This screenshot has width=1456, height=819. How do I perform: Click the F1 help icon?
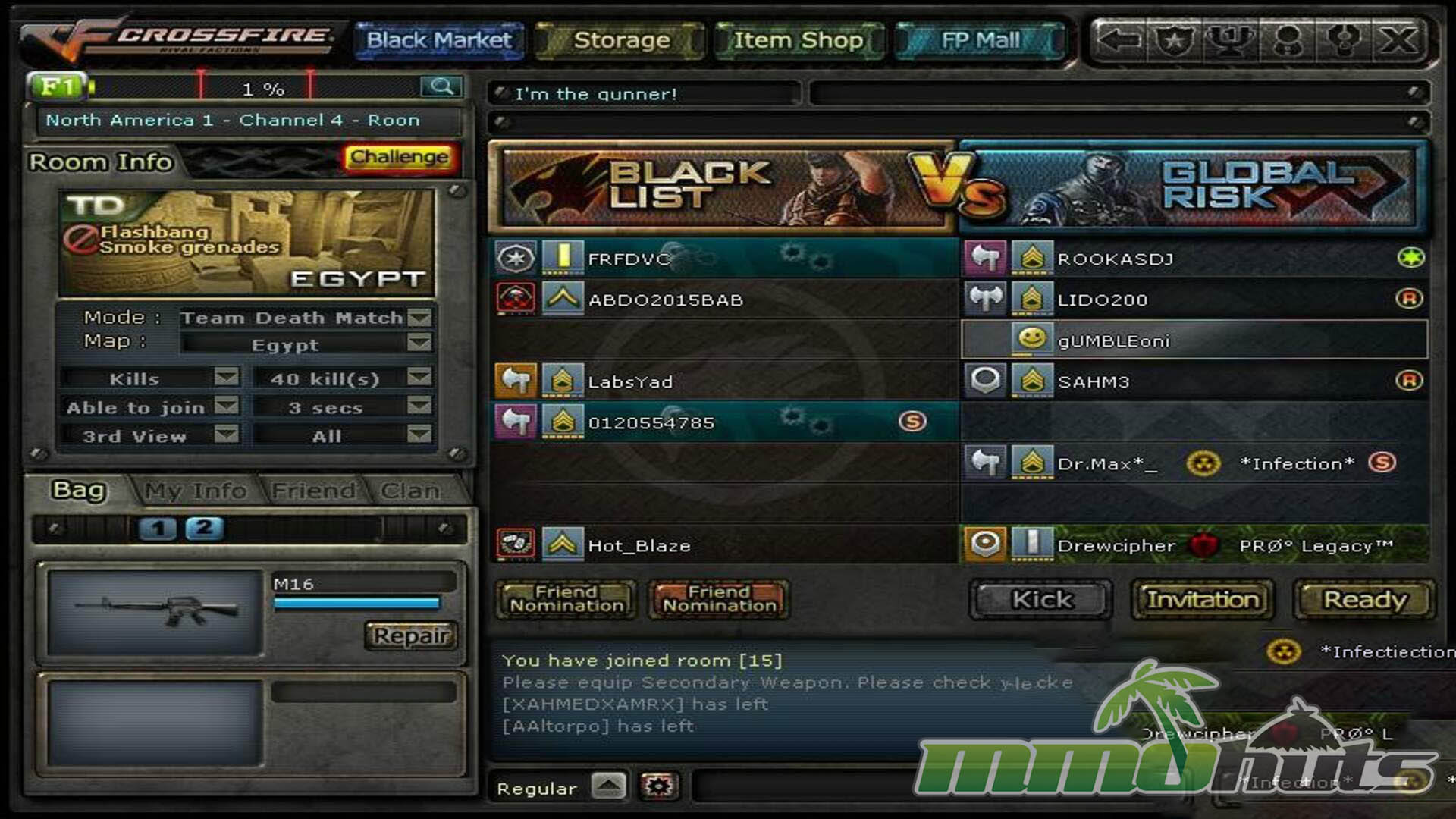pos(57,86)
